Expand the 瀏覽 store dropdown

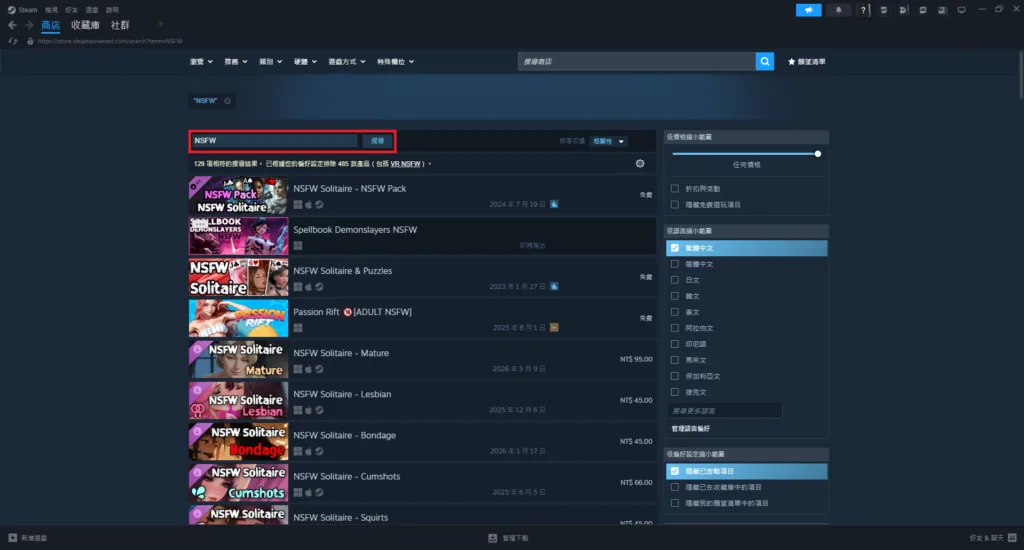[x=201, y=61]
